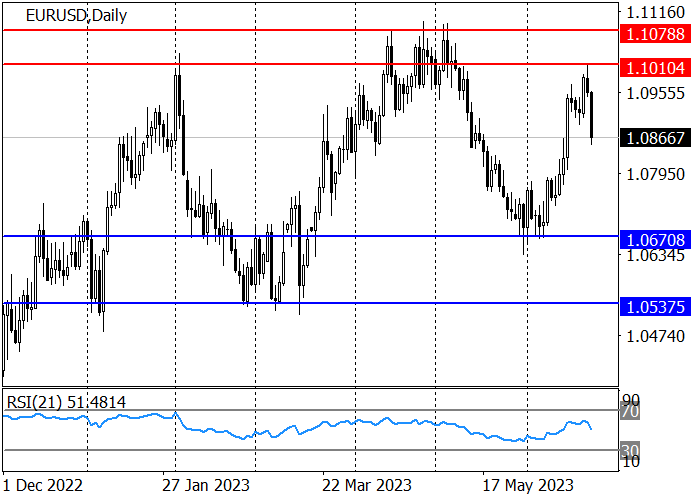
Task: Click the last black candlestick on the chart
Action: [592, 115]
